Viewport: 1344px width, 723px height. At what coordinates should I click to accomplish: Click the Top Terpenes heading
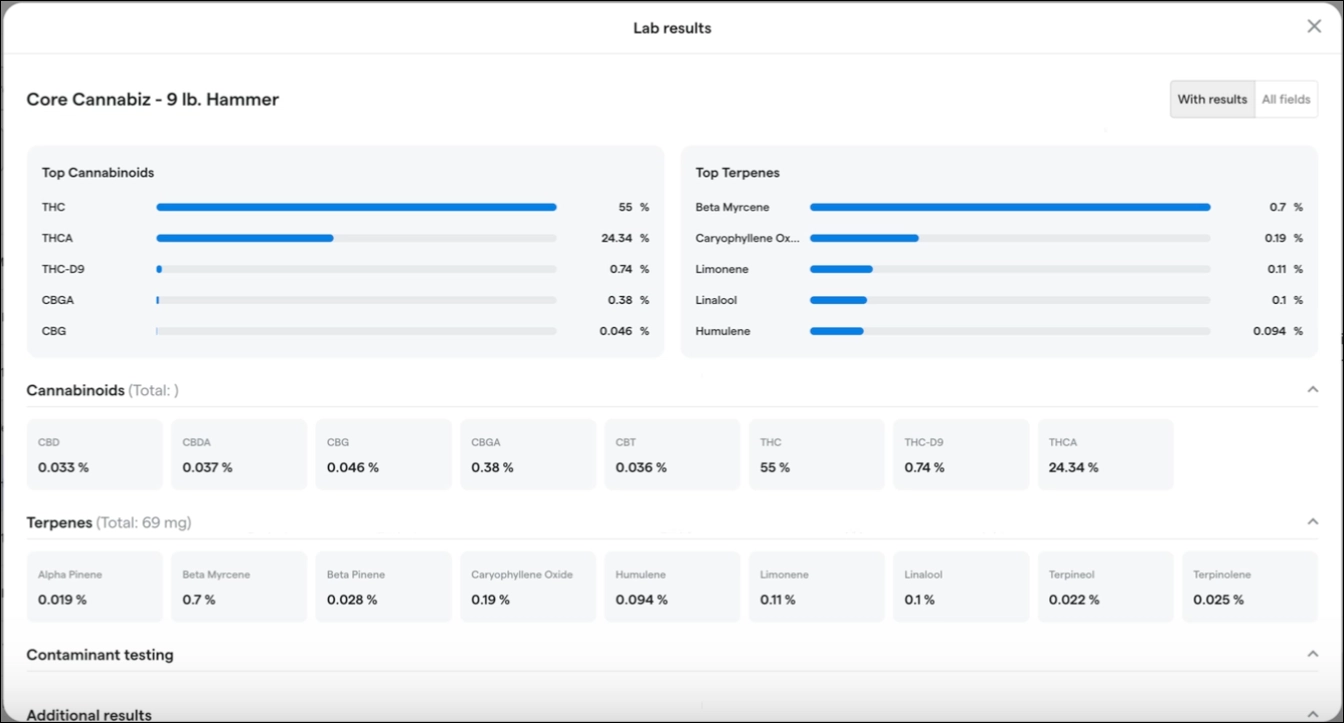738,173
